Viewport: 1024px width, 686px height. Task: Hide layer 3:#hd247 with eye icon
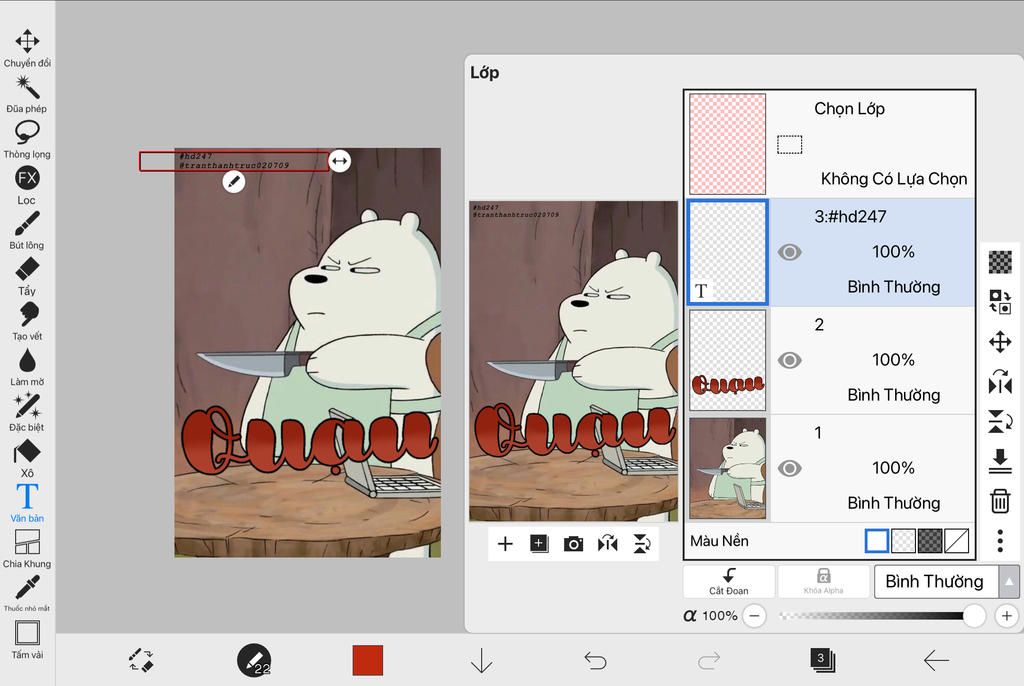click(x=790, y=252)
